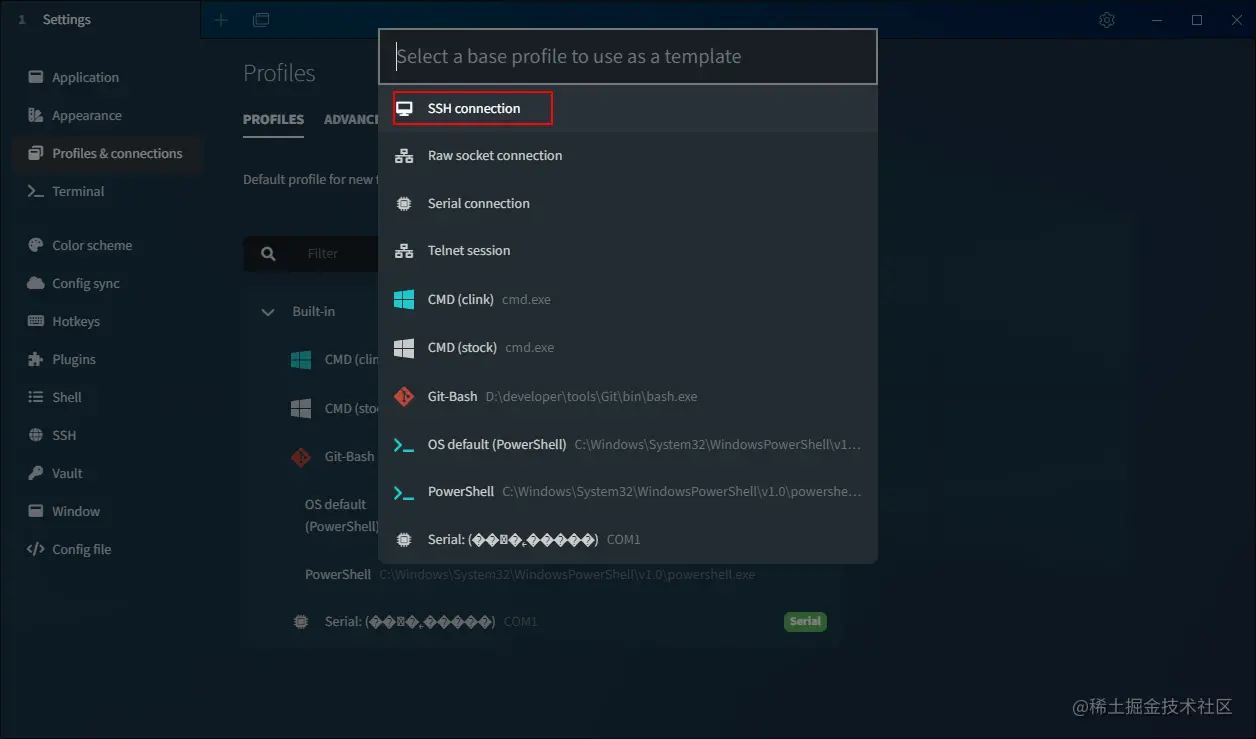Choose PowerShell powershell.exe template

[x=628, y=492]
